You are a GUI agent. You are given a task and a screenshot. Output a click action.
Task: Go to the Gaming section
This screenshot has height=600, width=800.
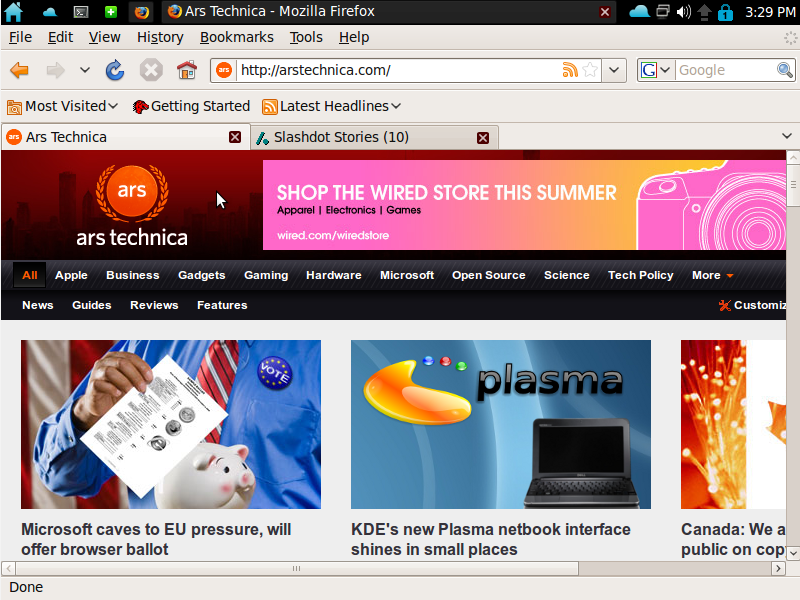coord(266,276)
